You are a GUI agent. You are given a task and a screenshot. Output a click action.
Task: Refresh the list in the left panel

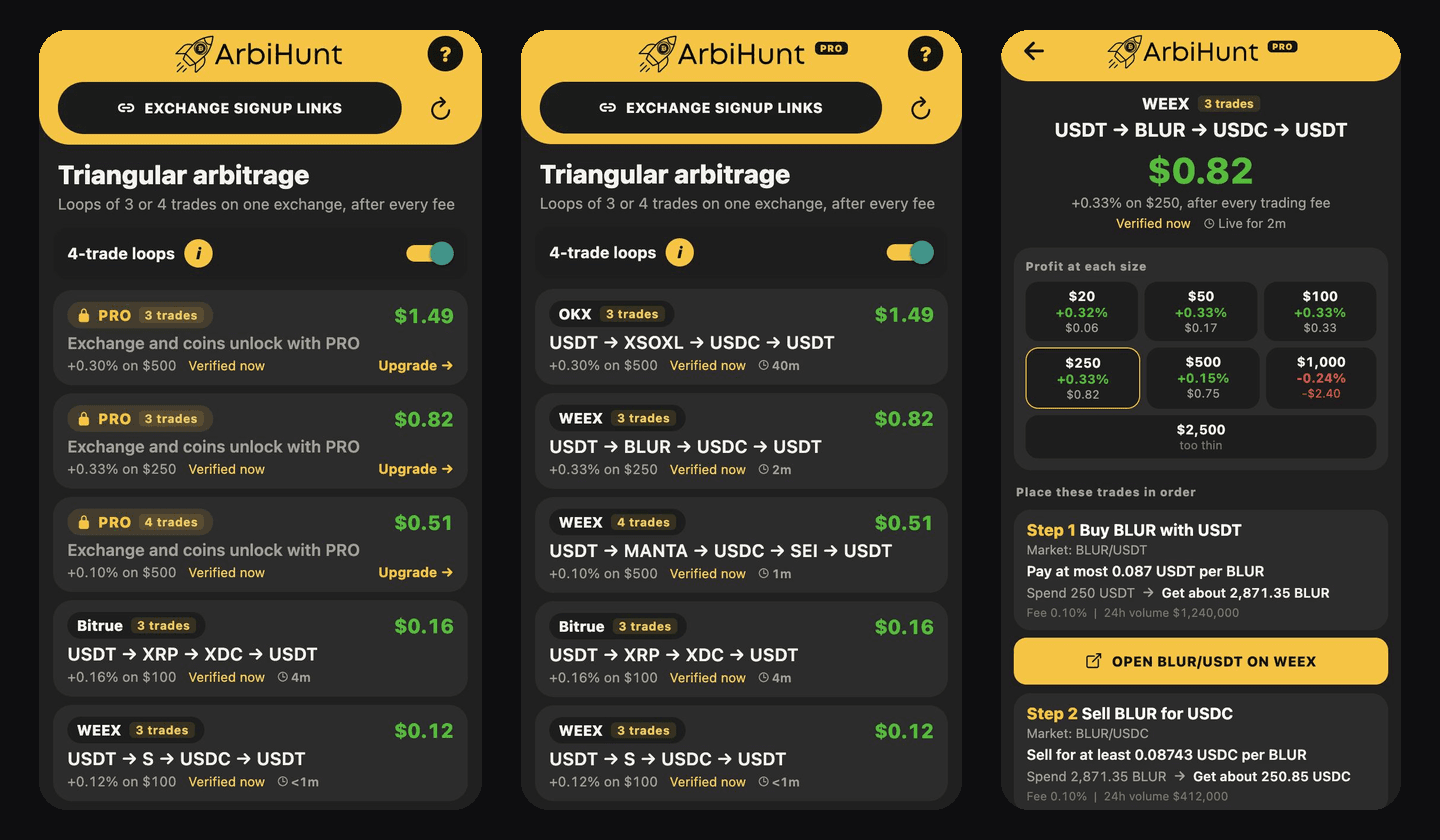[441, 109]
